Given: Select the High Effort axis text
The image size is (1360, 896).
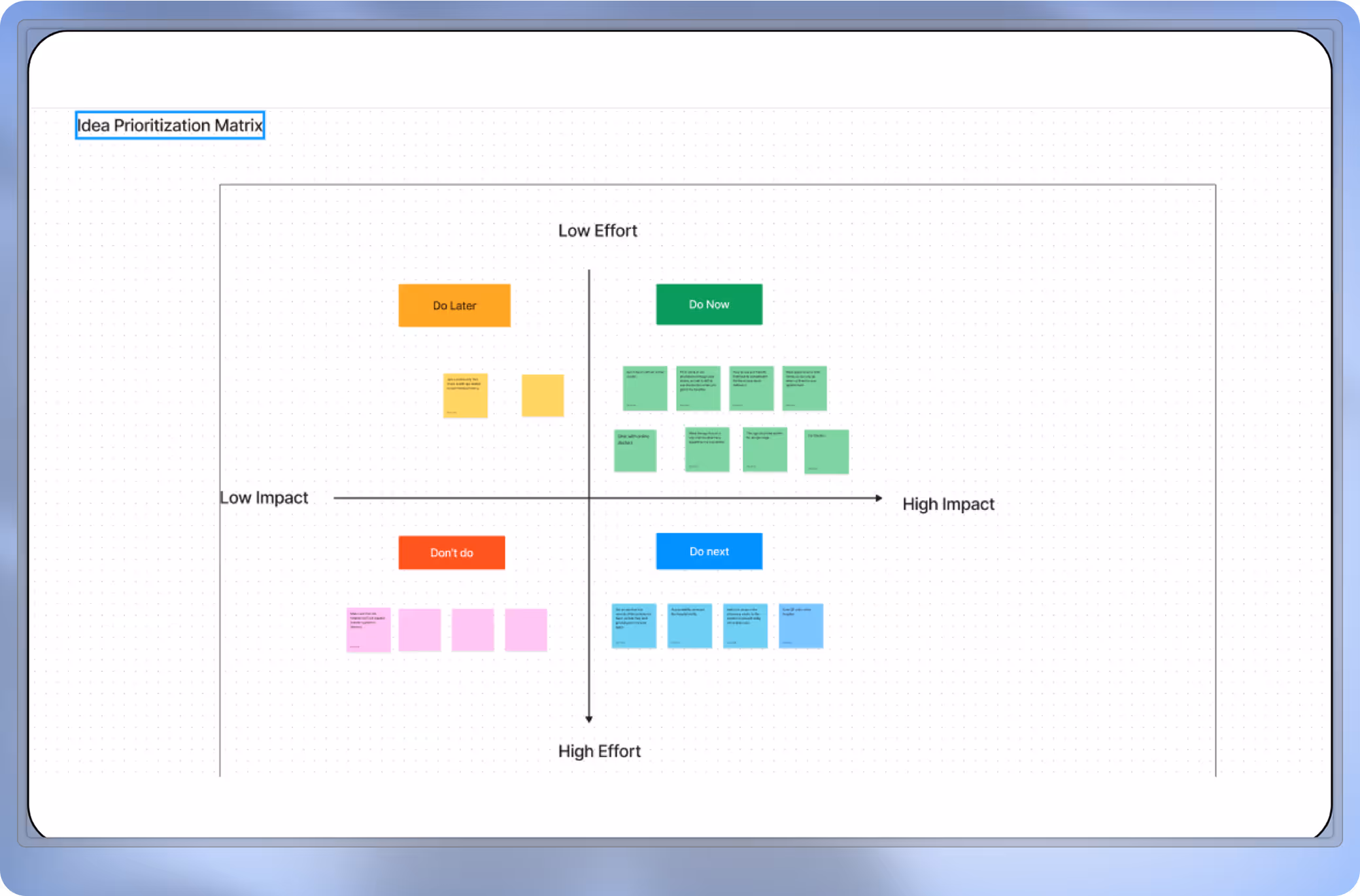Looking at the screenshot, I should [599, 751].
